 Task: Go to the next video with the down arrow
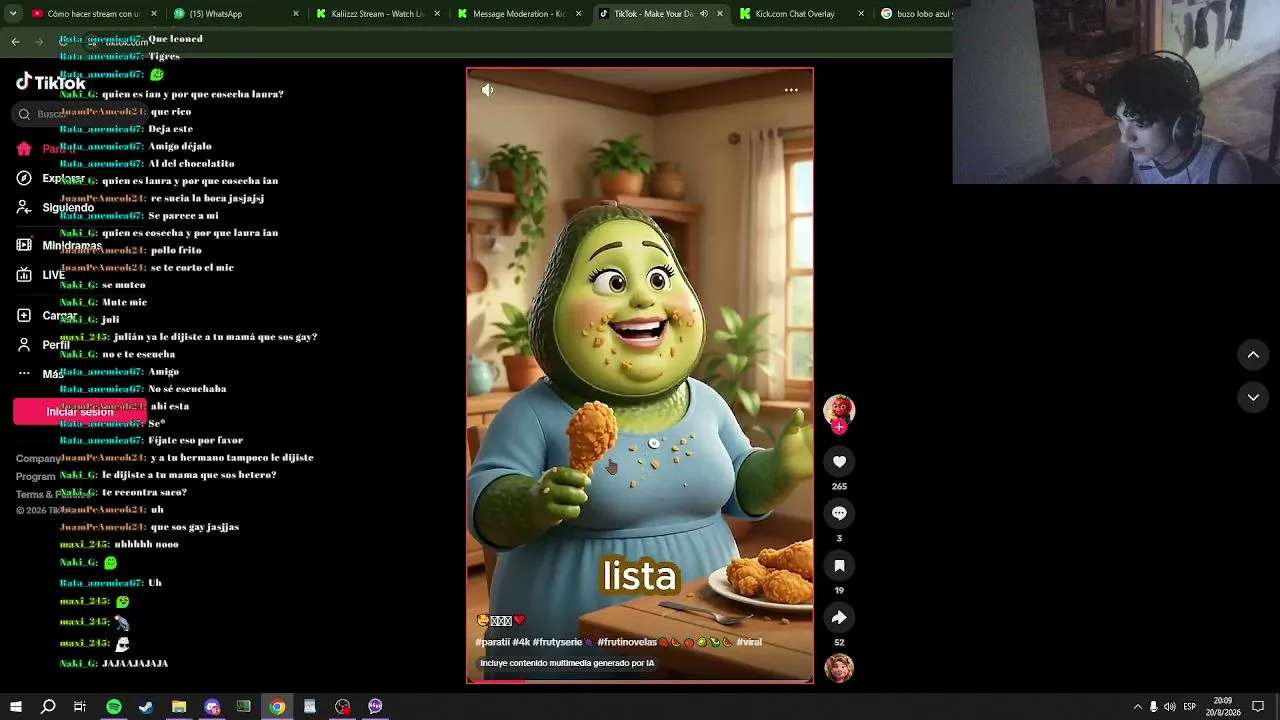click(x=1253, y=397)
